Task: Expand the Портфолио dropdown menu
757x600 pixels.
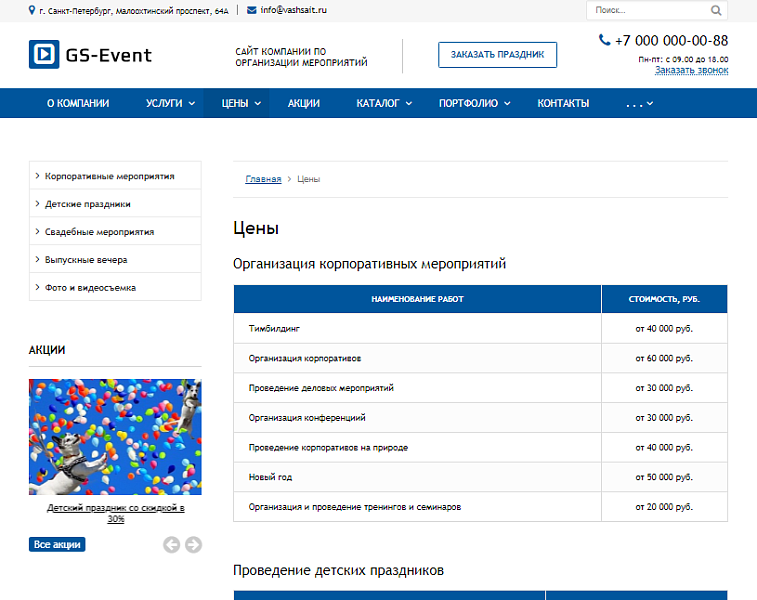Action: point(474,103)
